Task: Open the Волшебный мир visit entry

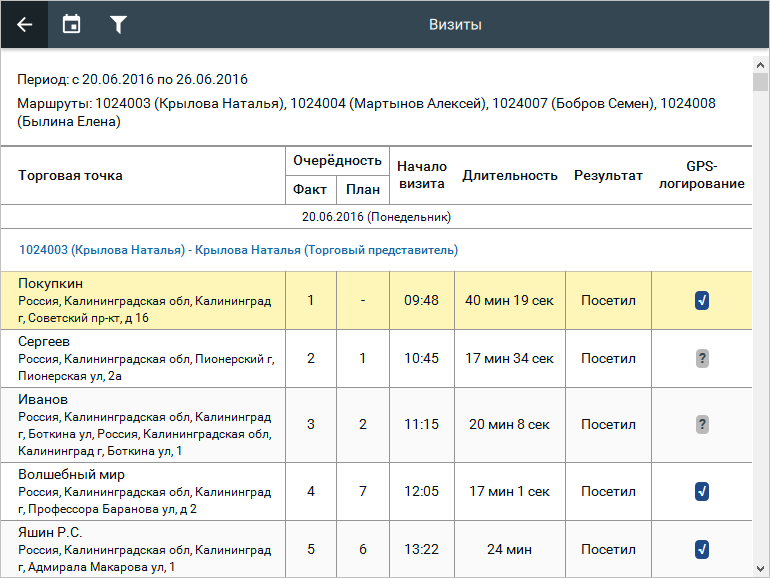Action: [72, 475]
